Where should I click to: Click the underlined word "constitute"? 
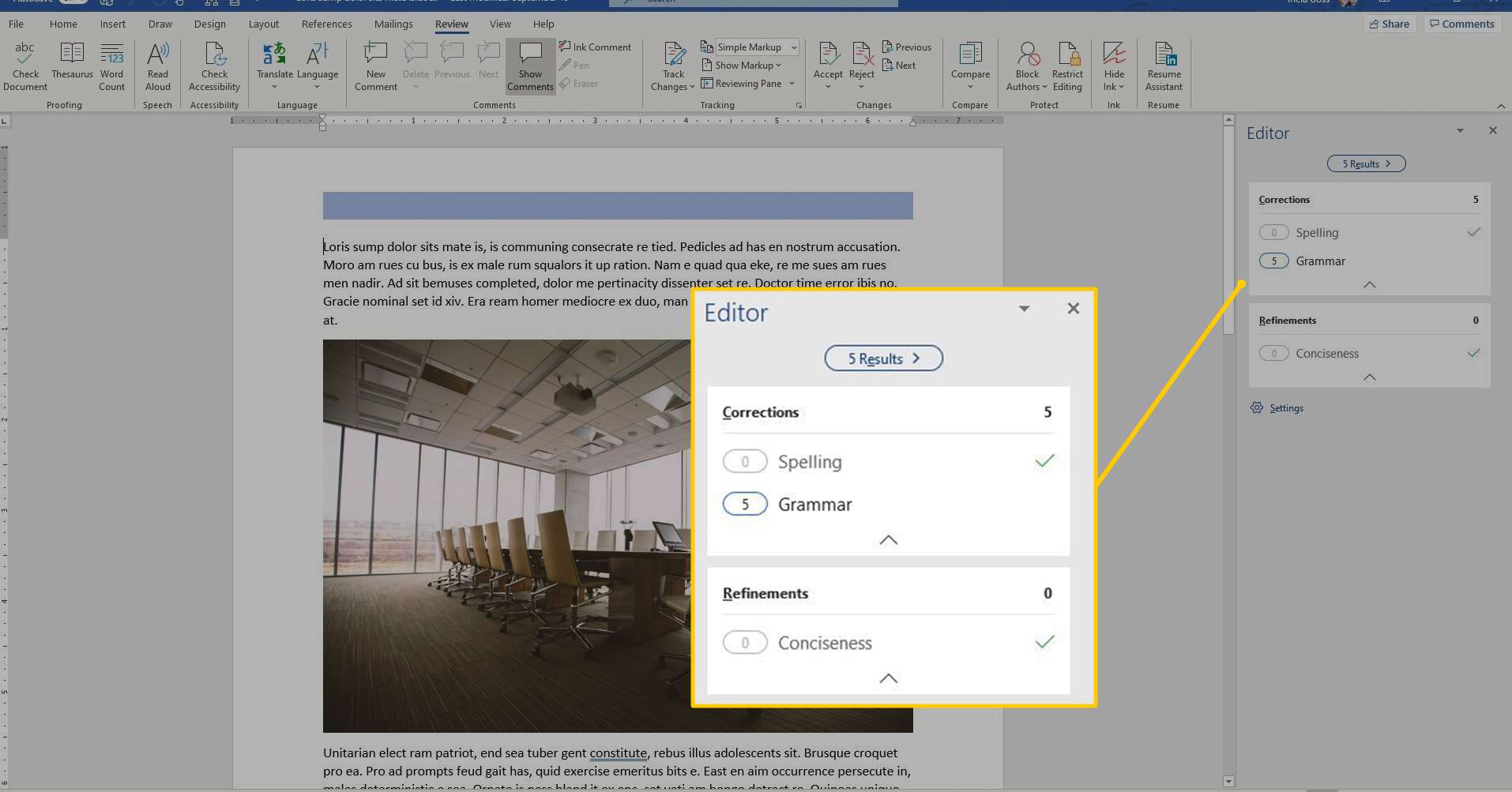[618, 753]
